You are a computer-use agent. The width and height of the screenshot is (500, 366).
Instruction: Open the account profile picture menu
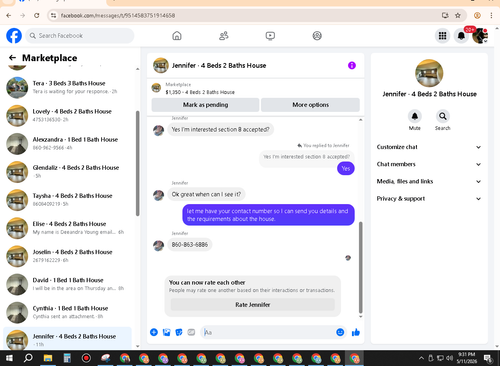tap(480, 36)
